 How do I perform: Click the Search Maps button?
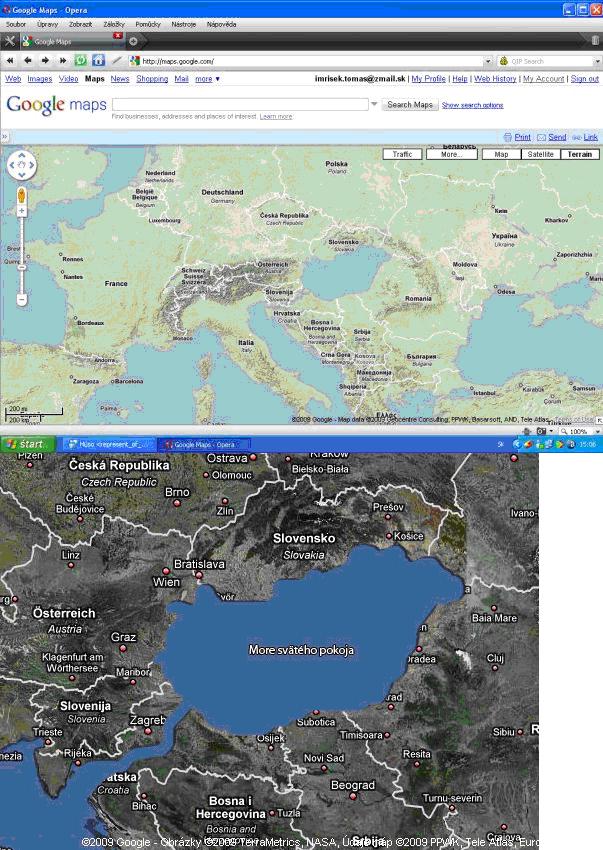click(410, 104)
